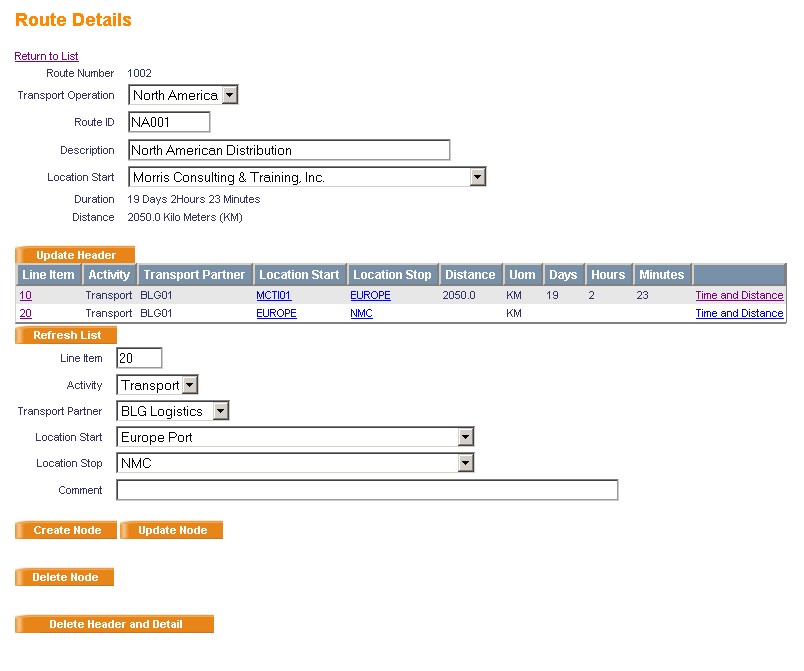Open line item 10 link
This screenshot has height=671, width=804.
click(x=25, y=295)
